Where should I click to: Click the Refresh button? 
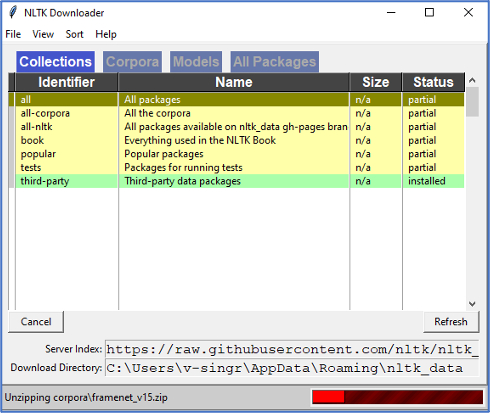tap(451, 322)
